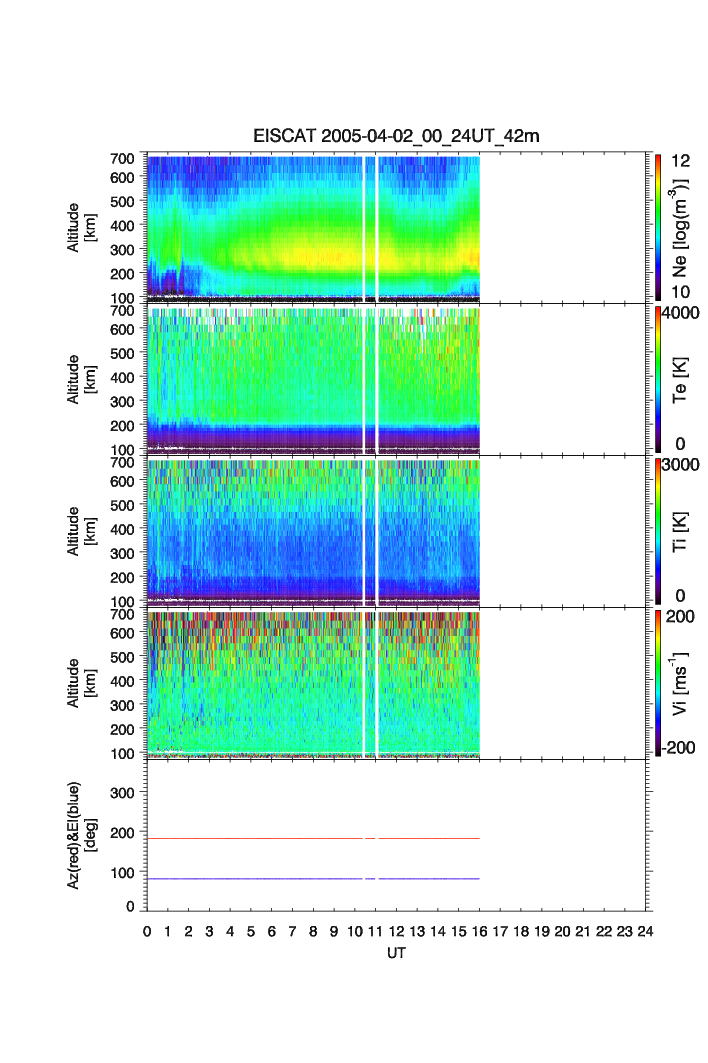The width and height of the screenshot is (708, 1063).
Task: Select the 0 tick on UT axis
Action: click(x=147, y=931)
